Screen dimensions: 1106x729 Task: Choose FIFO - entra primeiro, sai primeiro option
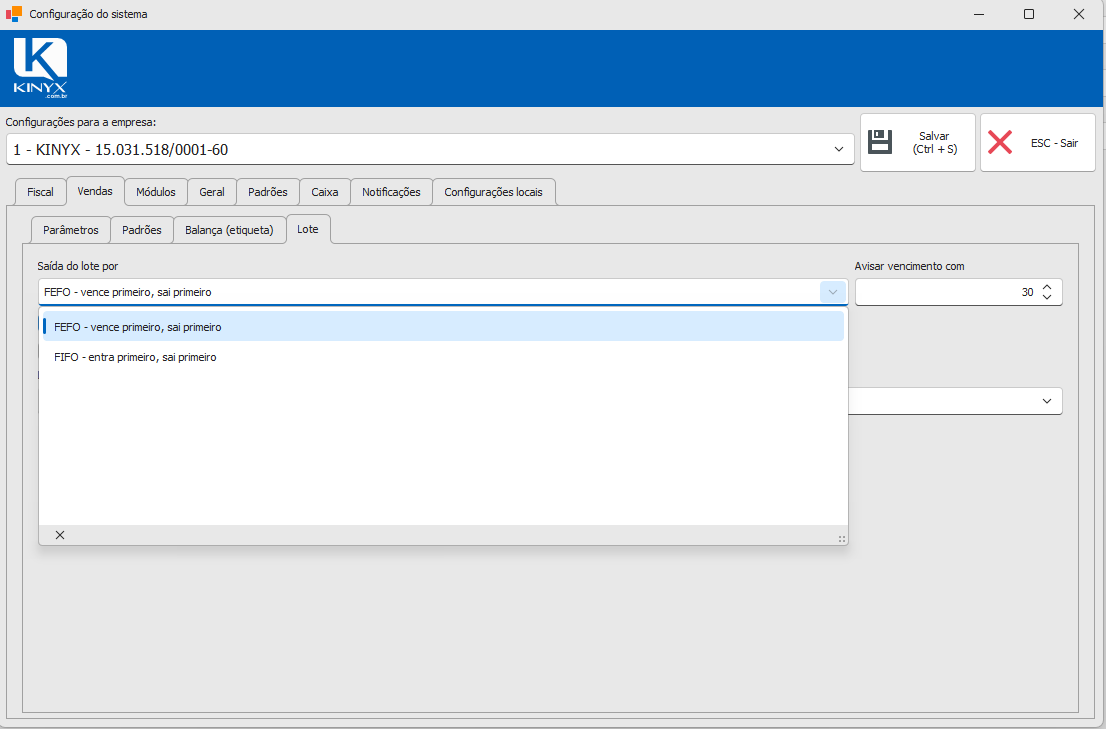pyautogui.click(x=443, y=357)
